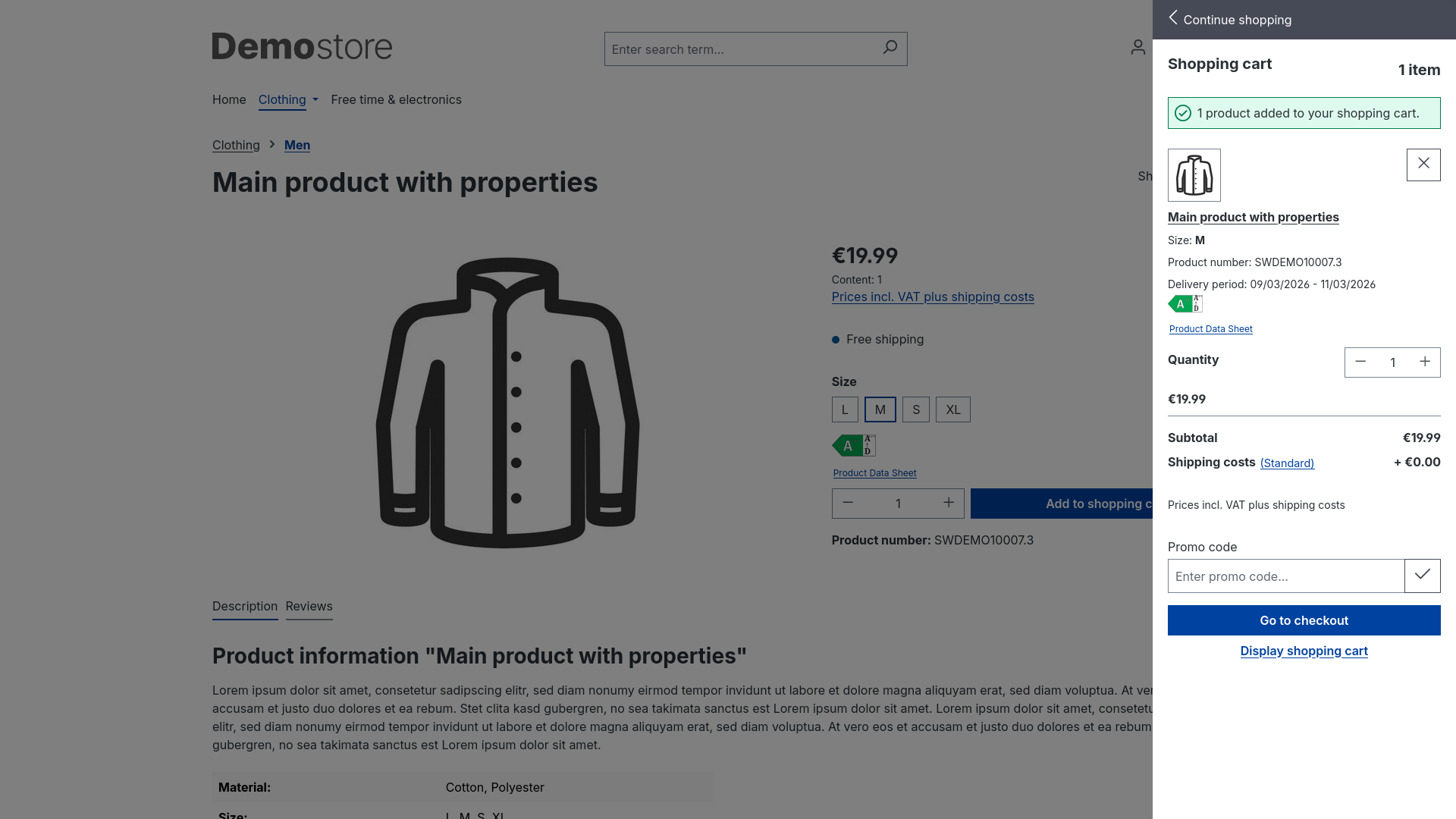Viewport: 1456px width, 819px height.
Task: Open Free time & electronics menu
Action: [396, 99]
